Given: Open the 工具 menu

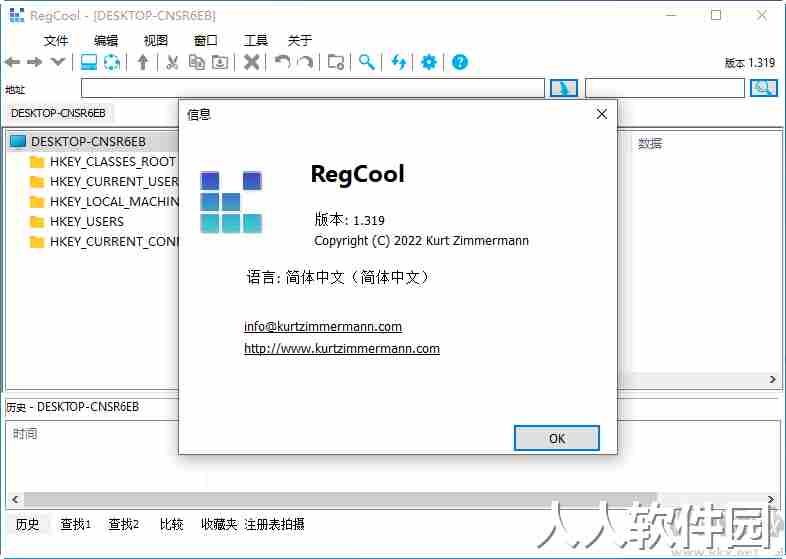Looking at the screenshot, I should tap(256, 41).
